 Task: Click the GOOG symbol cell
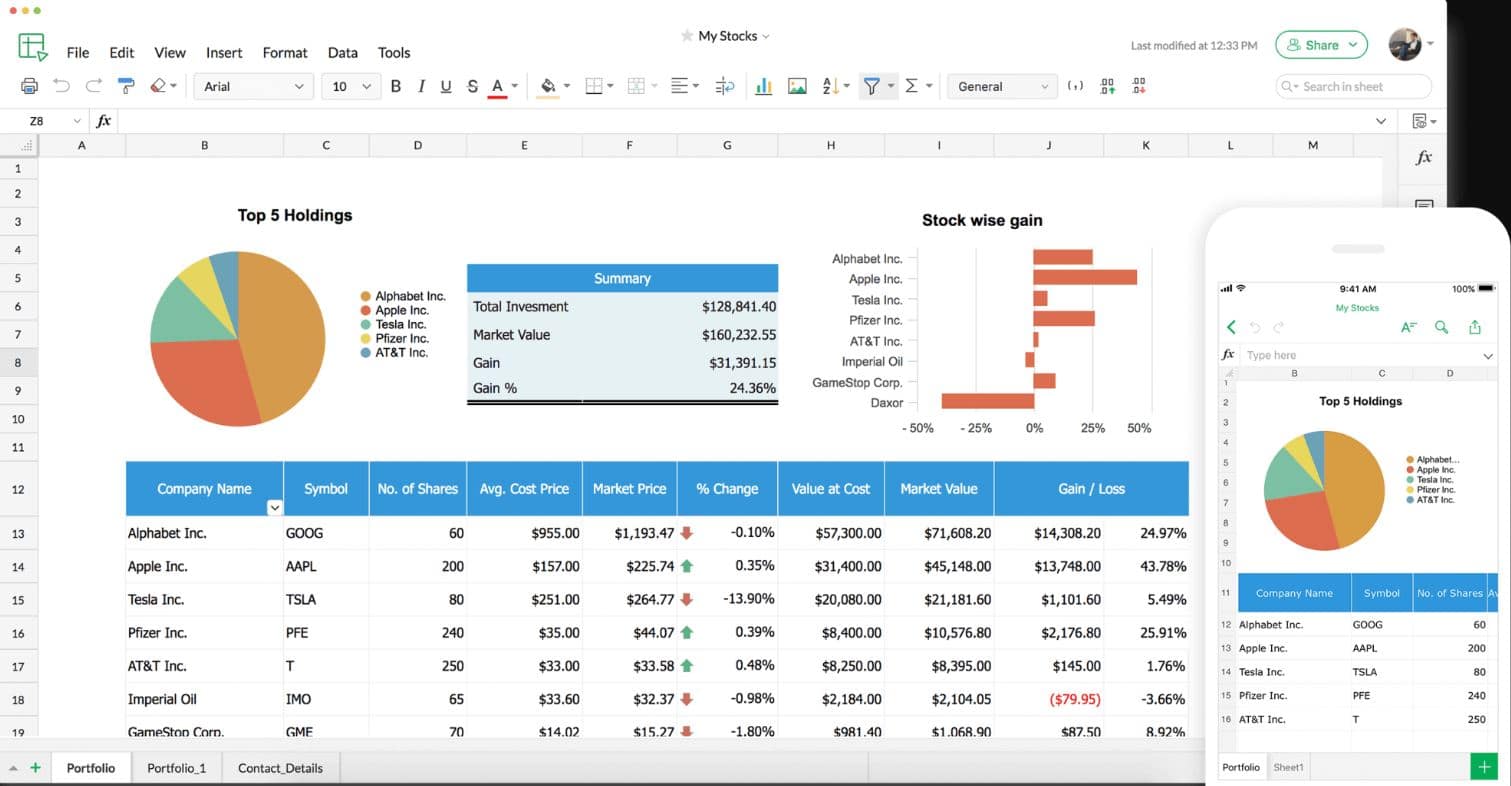[326, 534]
